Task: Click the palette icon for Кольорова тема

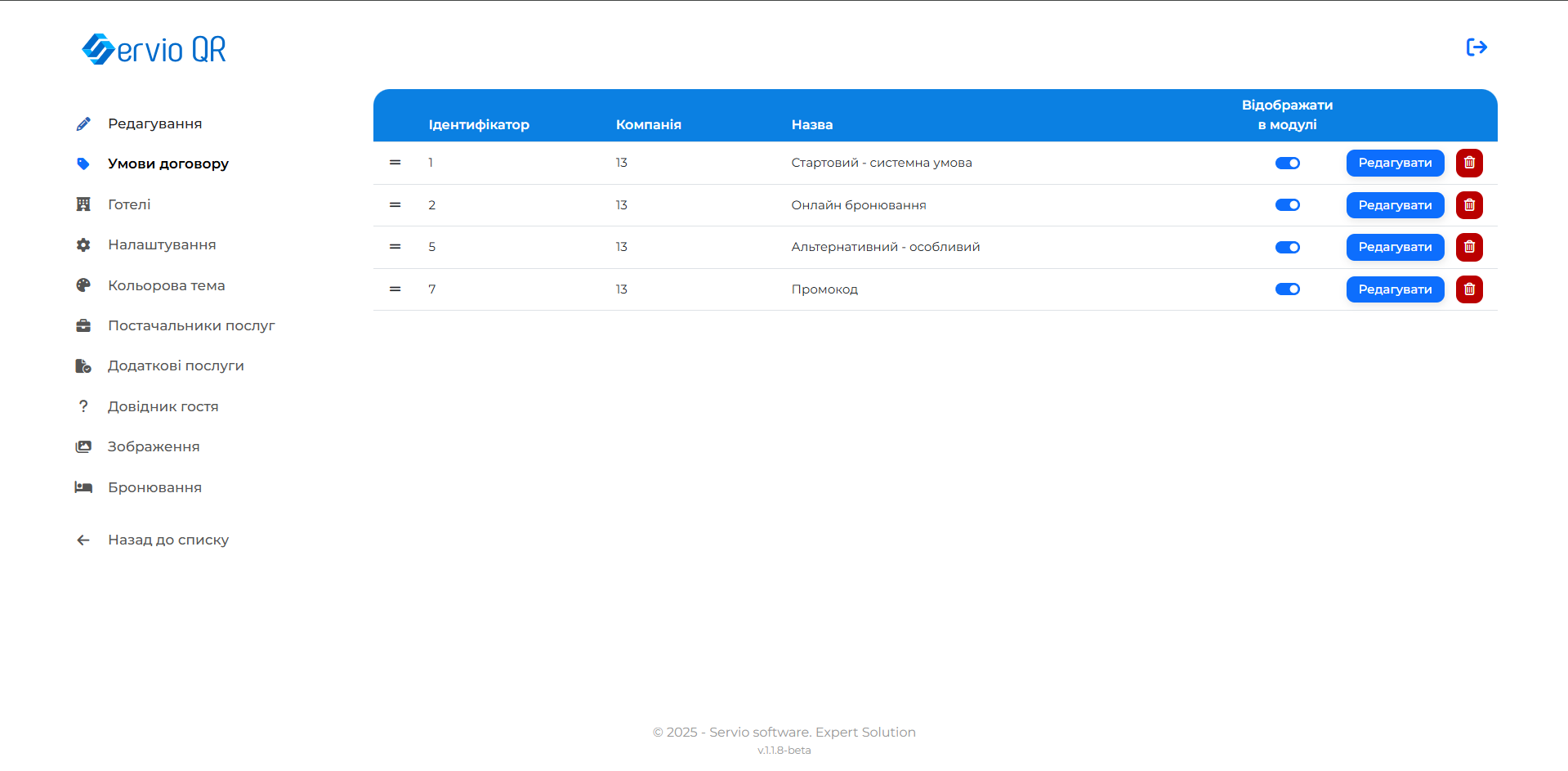Action: pyautogui.click(x=83, y=285)
